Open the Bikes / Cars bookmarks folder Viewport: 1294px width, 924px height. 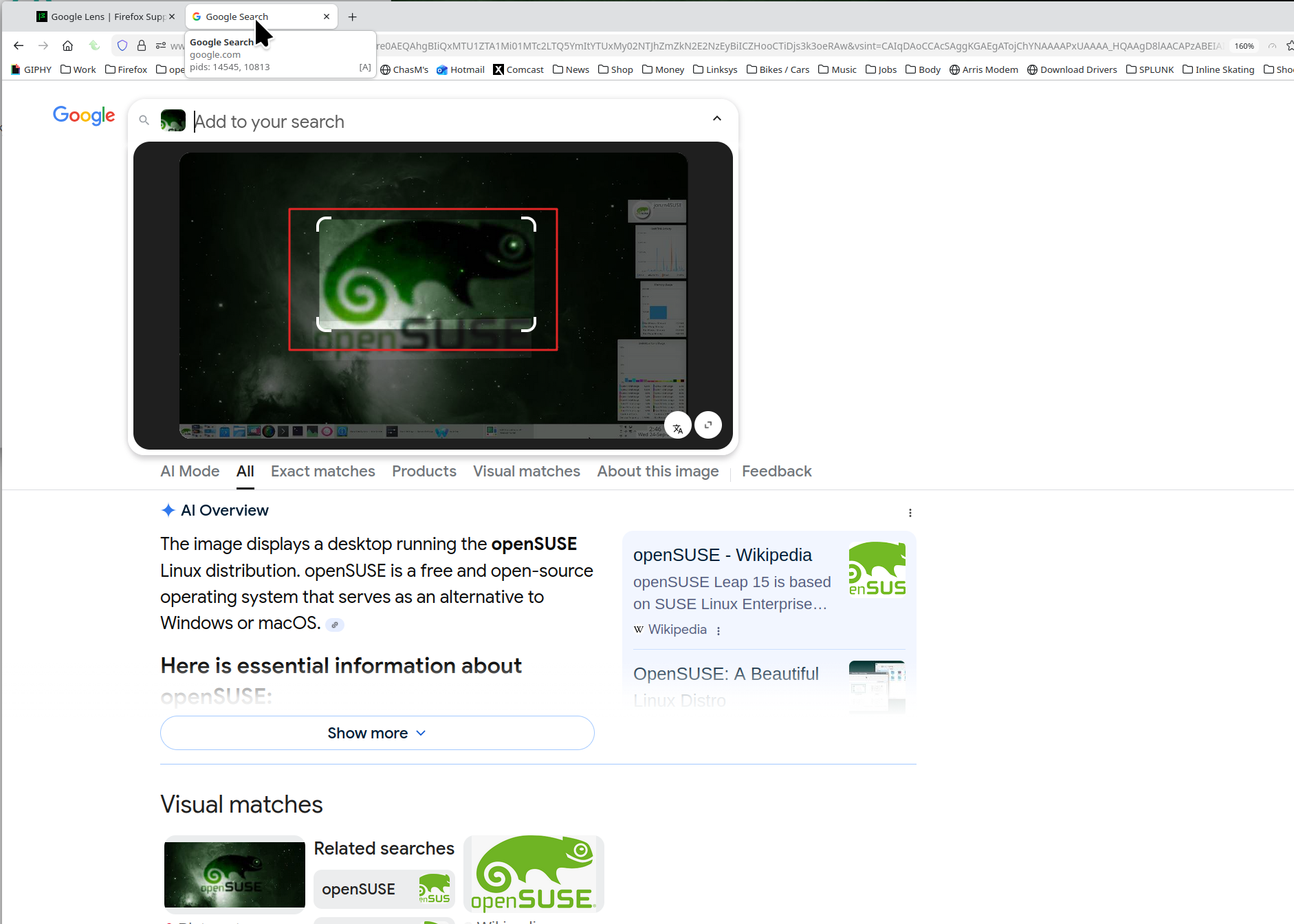778,69
